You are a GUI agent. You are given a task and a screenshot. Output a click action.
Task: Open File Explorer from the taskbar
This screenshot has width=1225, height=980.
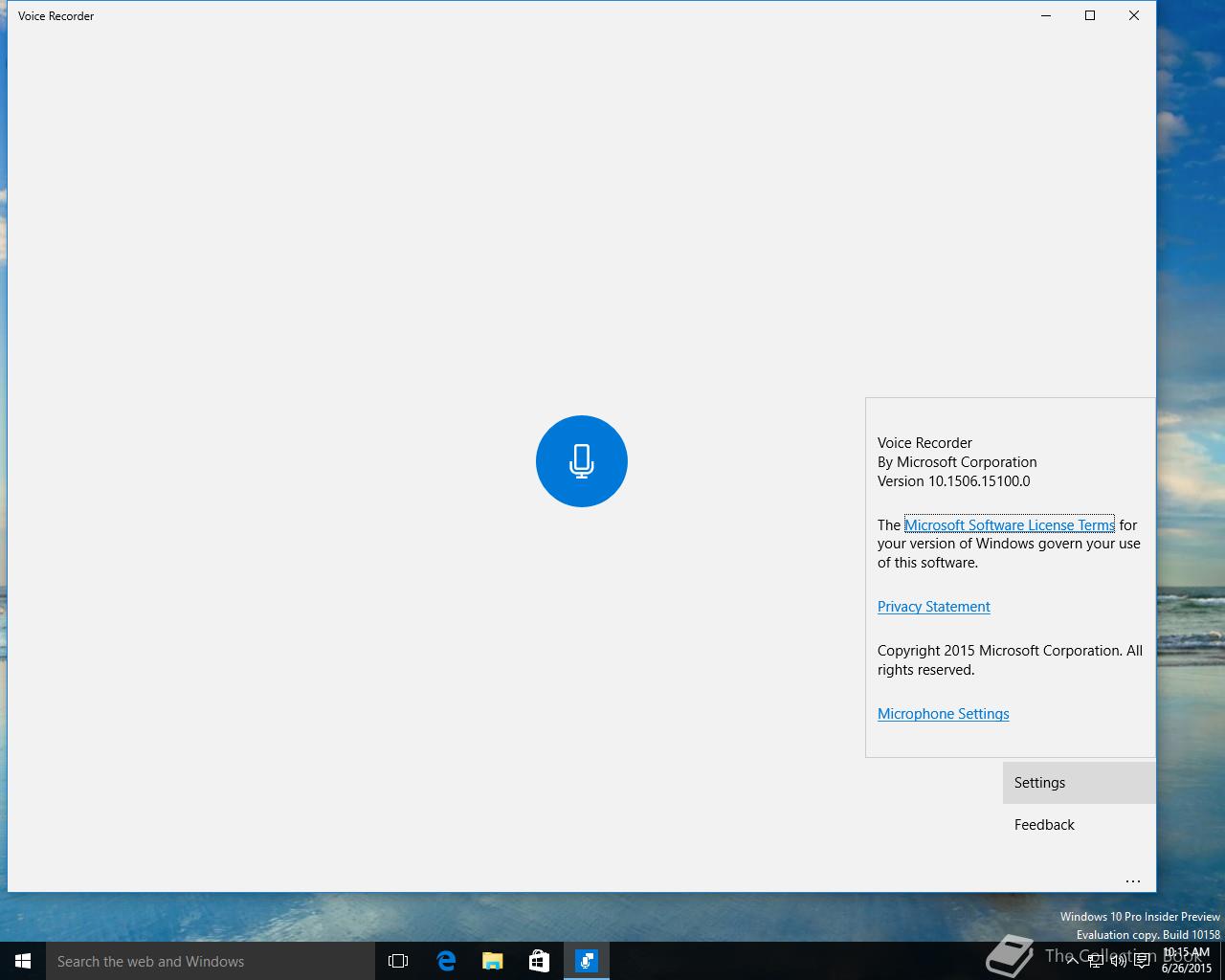click(x=493, y=961)
